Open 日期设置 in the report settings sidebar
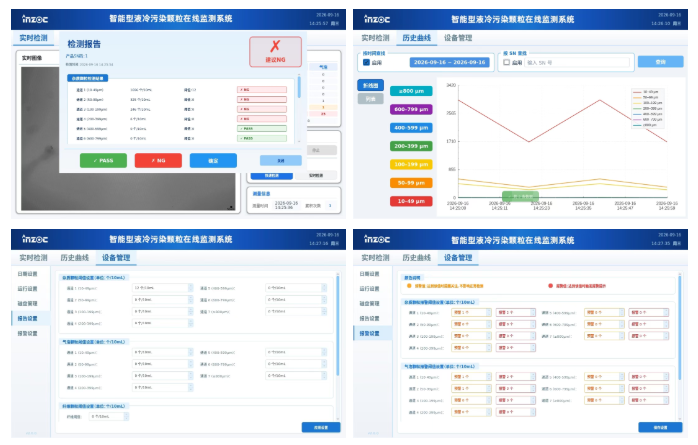698x445 pixels. [28, 274]
